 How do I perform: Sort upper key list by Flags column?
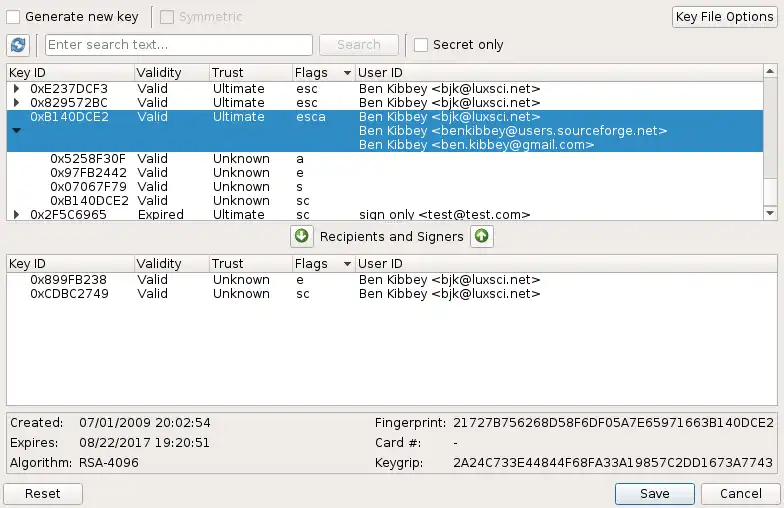[323, 72]
